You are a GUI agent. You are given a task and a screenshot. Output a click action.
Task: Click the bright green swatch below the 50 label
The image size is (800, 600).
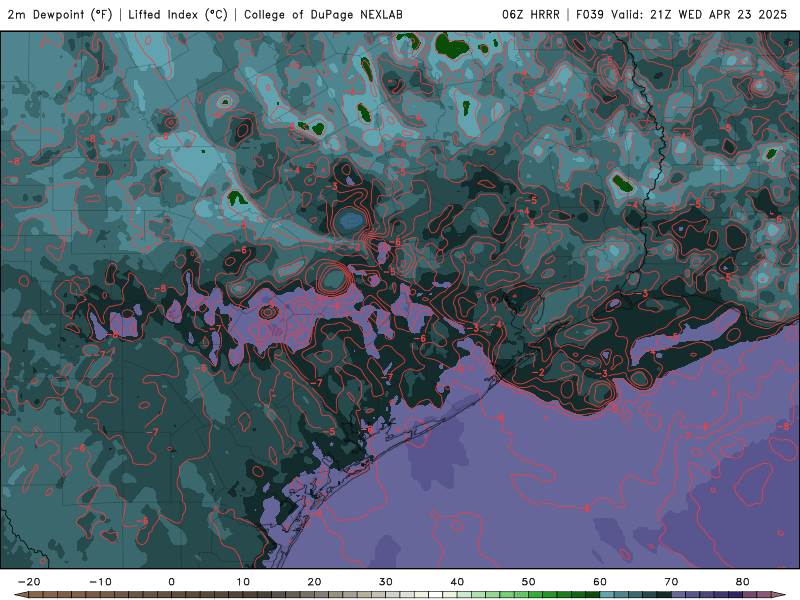[536, 595]
